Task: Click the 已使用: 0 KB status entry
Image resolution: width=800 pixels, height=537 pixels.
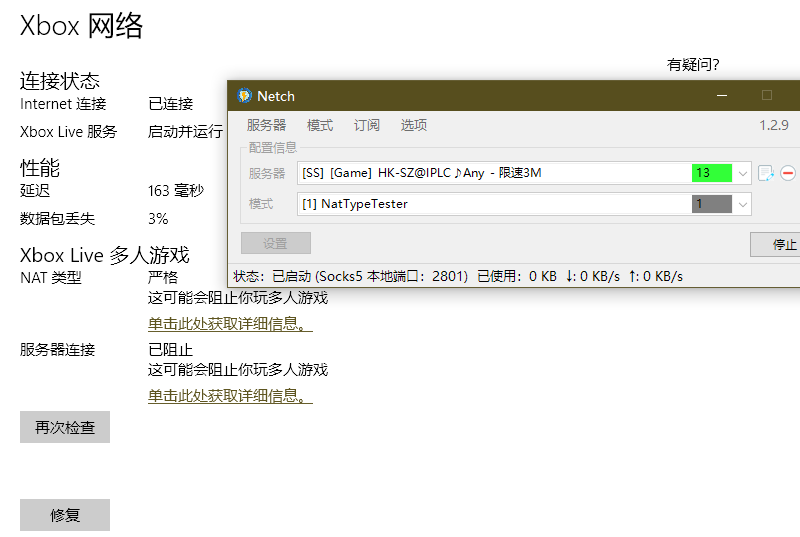Action: click(x=517, y=276)
